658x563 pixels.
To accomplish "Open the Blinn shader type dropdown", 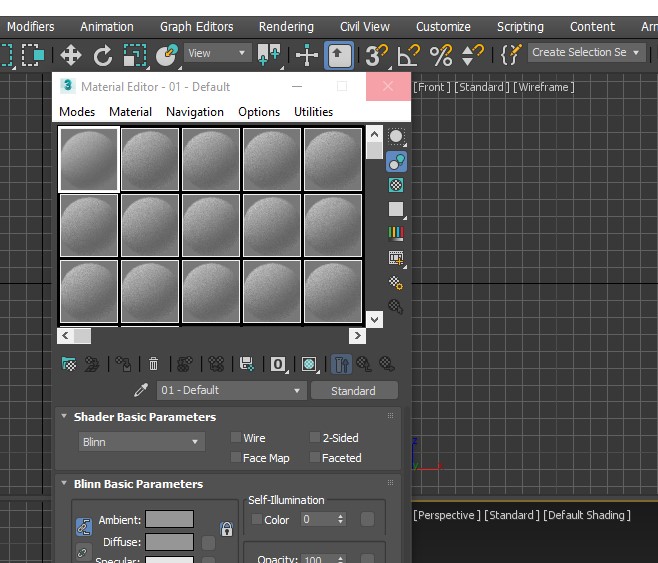I will tap(142, 442).
